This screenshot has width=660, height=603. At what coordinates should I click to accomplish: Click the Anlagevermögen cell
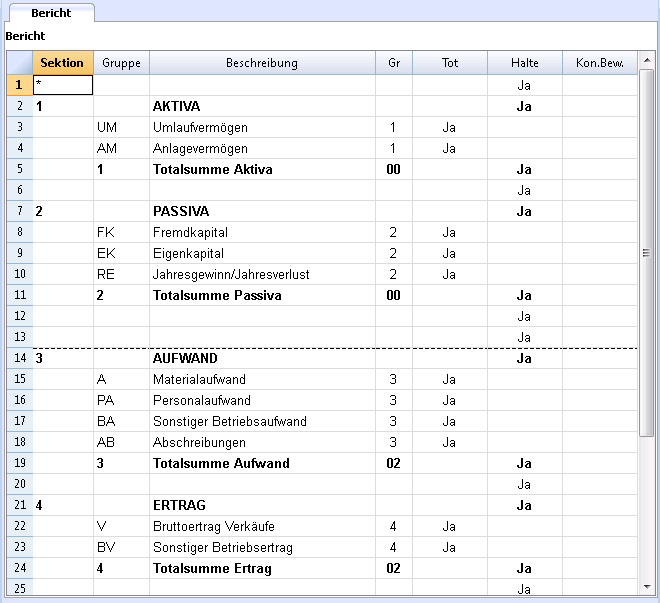pyautogui.click(x=262, y=148)
